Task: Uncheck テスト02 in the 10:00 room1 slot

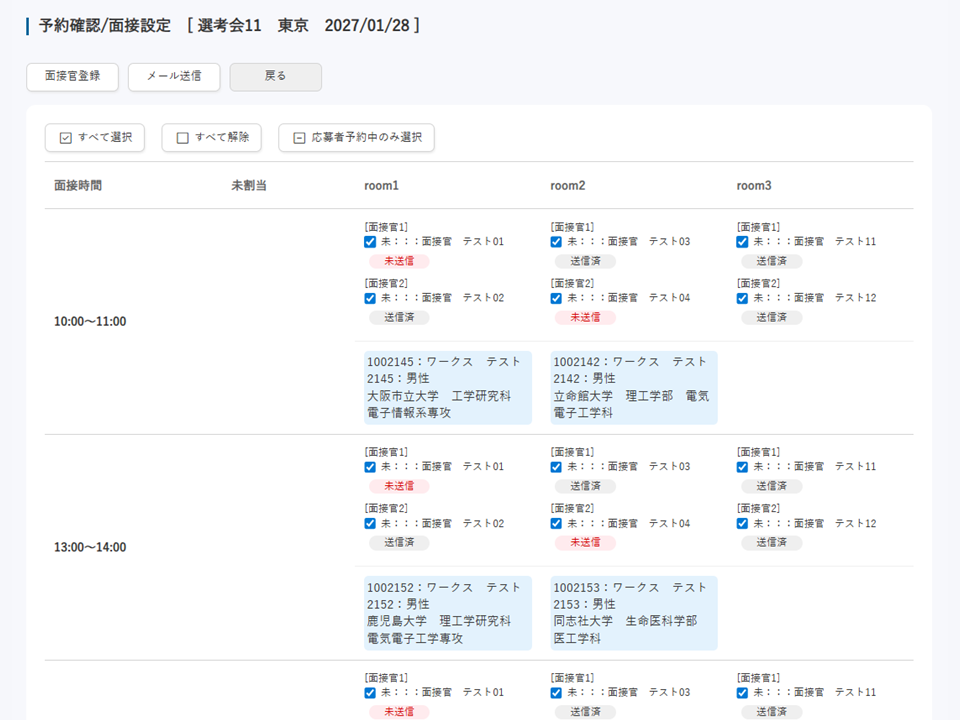Action: pos(371,298)
